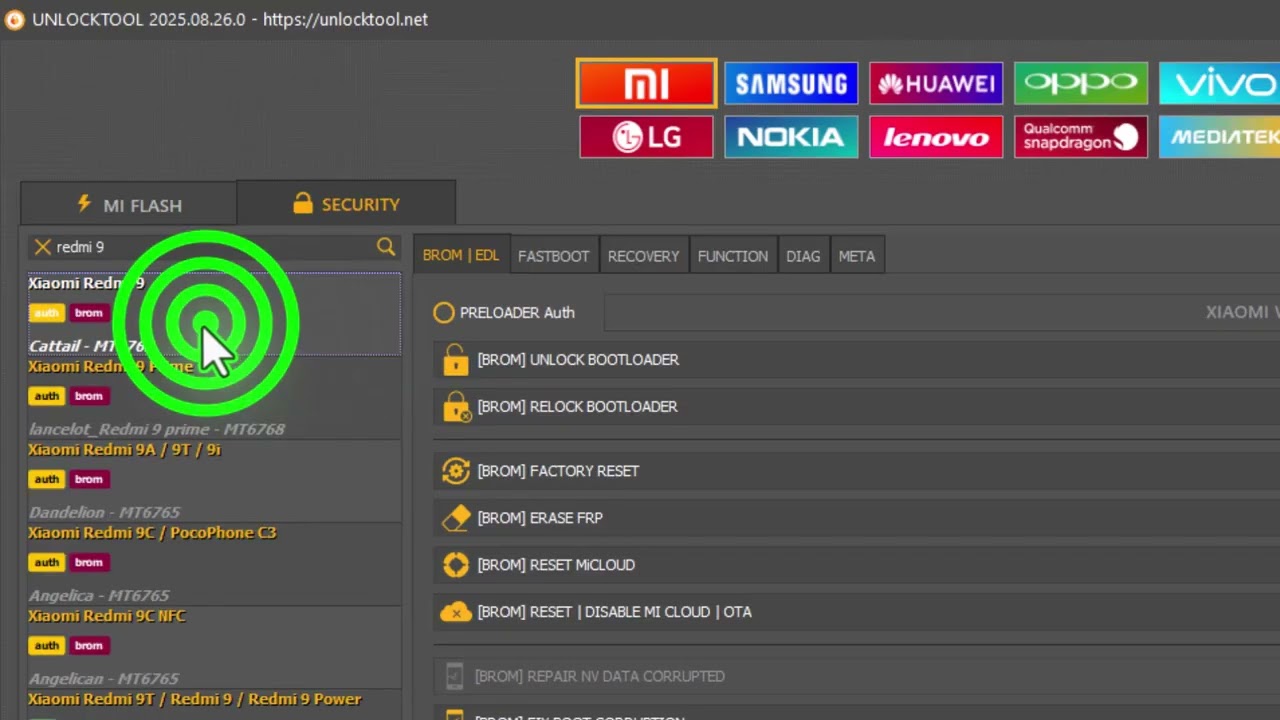The width and height of the screenshot is (1280, 720).
Task: Open the MI FLASH tab
Action: pyautogui.click(x=129, y=205)
